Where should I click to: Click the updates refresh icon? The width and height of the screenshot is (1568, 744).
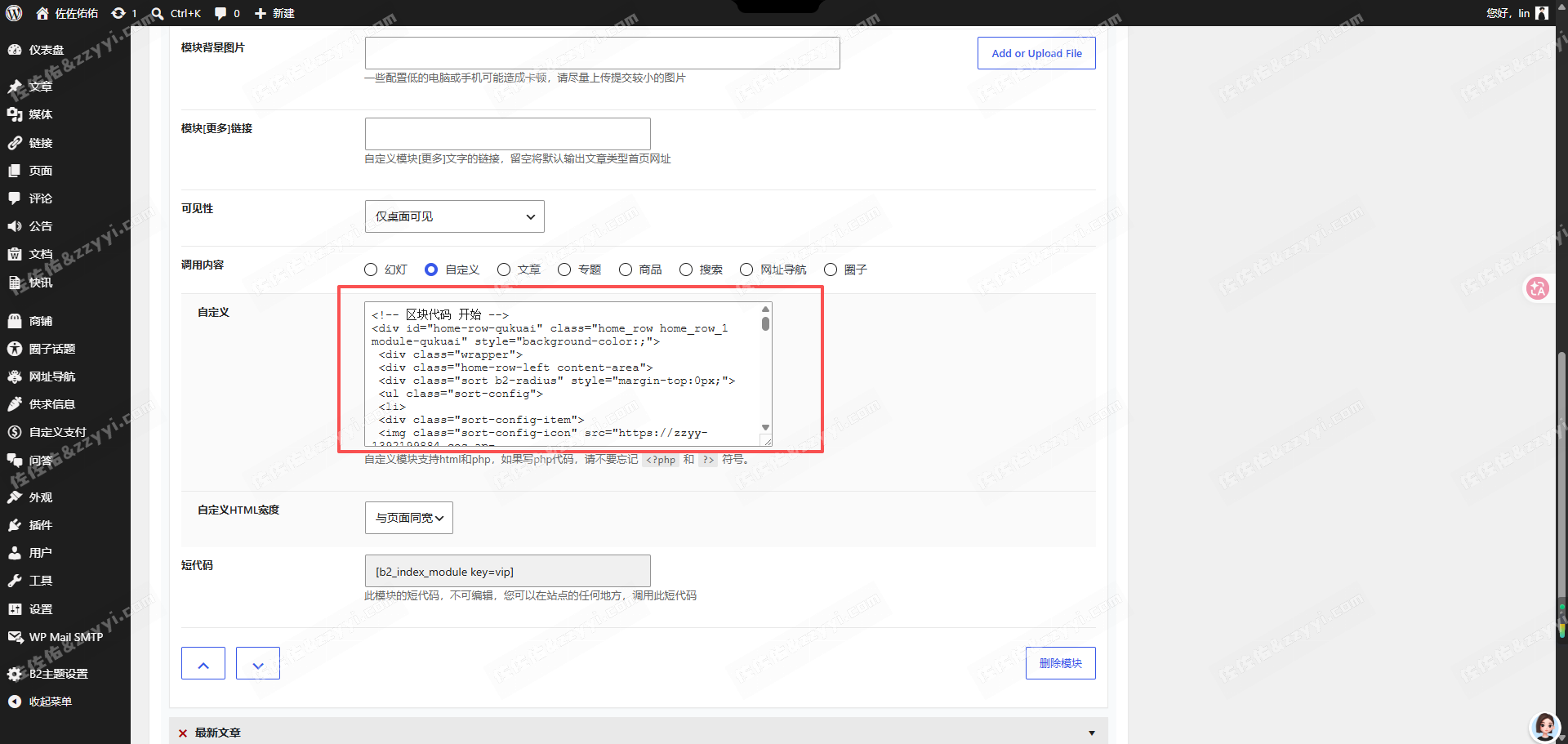click(118, 13)
